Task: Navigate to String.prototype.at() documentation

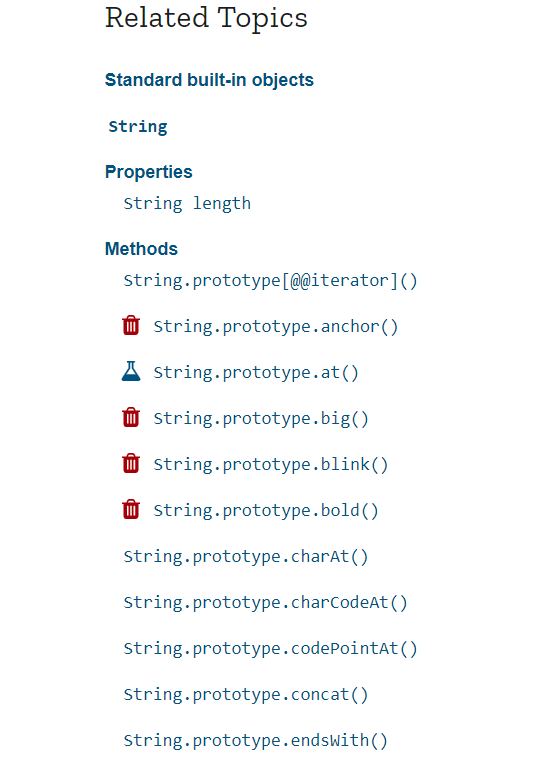Action: (x=256, y=373)
